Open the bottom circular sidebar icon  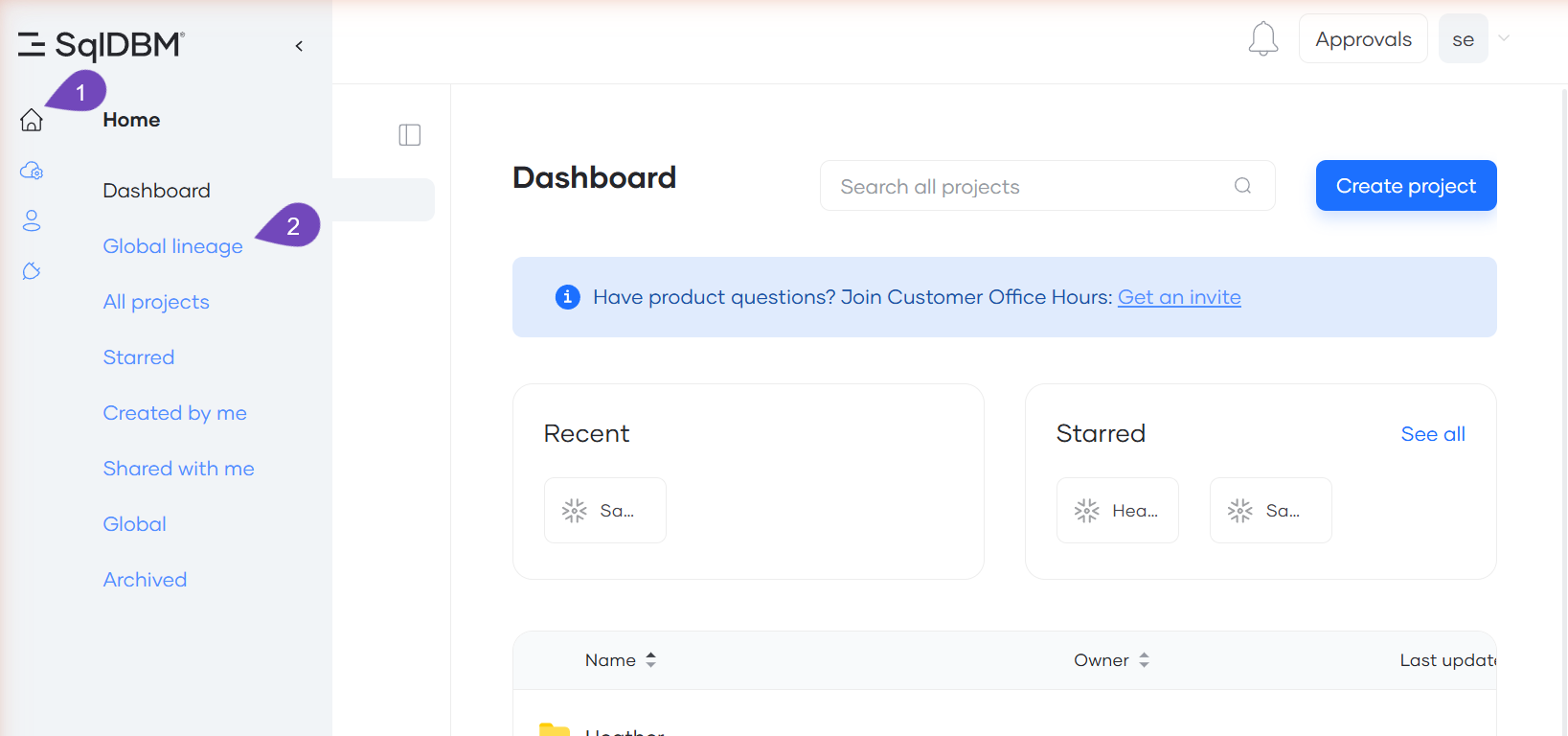[x=32, y=271]
